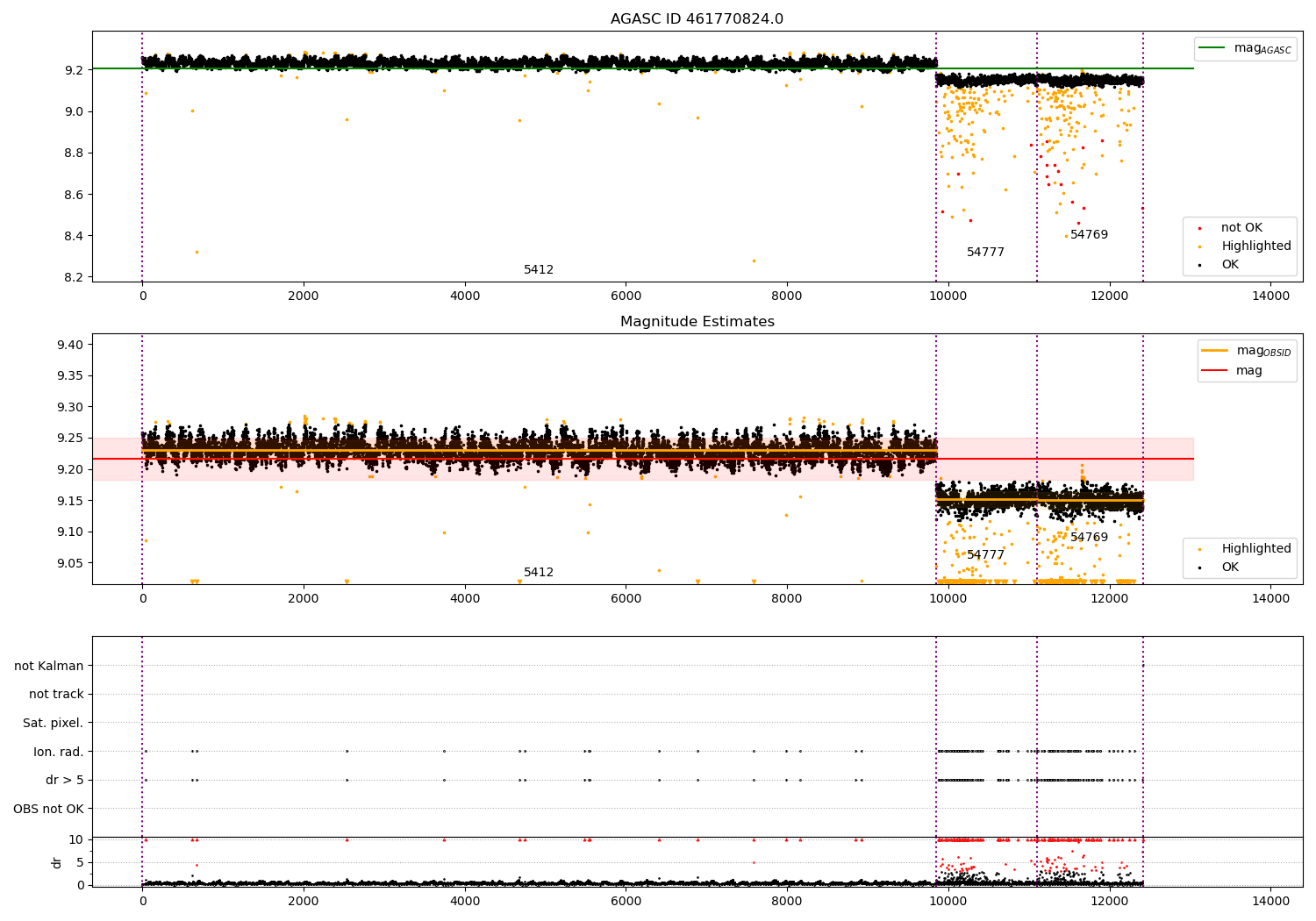1316x921 pixels.
Task: Click the 'Magnitude Estimates' title
Action: point(697,322)
